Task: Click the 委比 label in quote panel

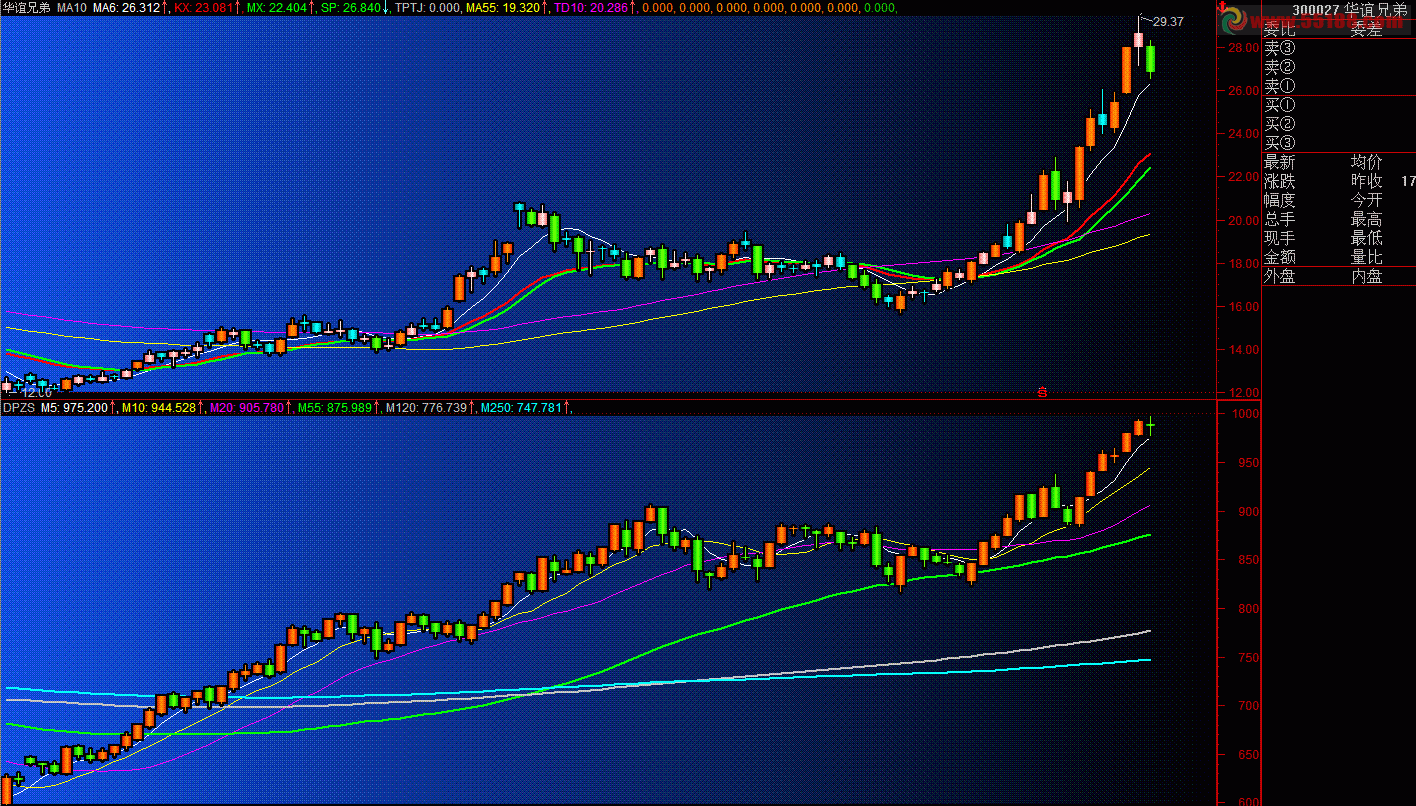Action: 1279,30
